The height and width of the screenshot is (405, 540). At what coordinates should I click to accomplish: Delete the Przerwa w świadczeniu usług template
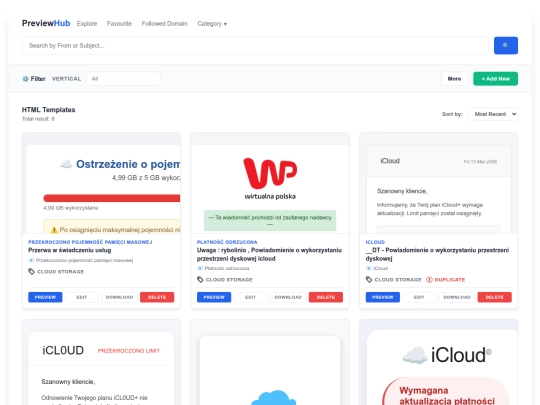point(157,297)
